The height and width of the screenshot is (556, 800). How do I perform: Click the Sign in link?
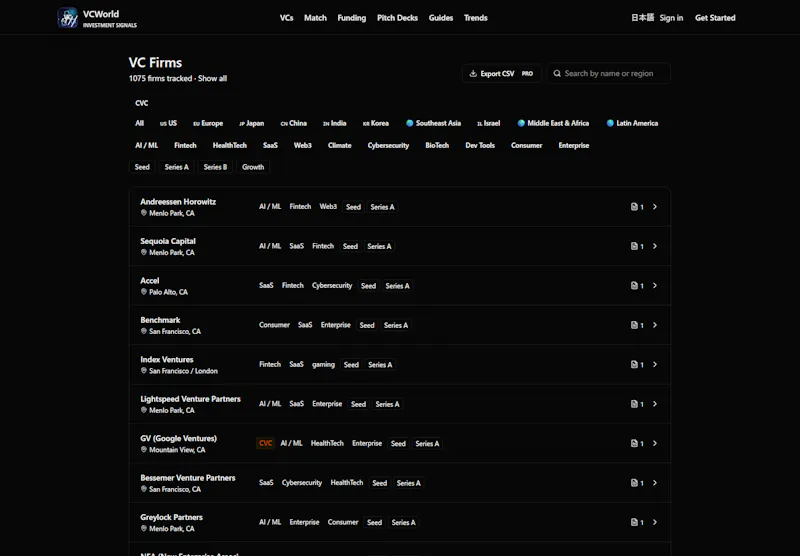(x=671, y=18)
